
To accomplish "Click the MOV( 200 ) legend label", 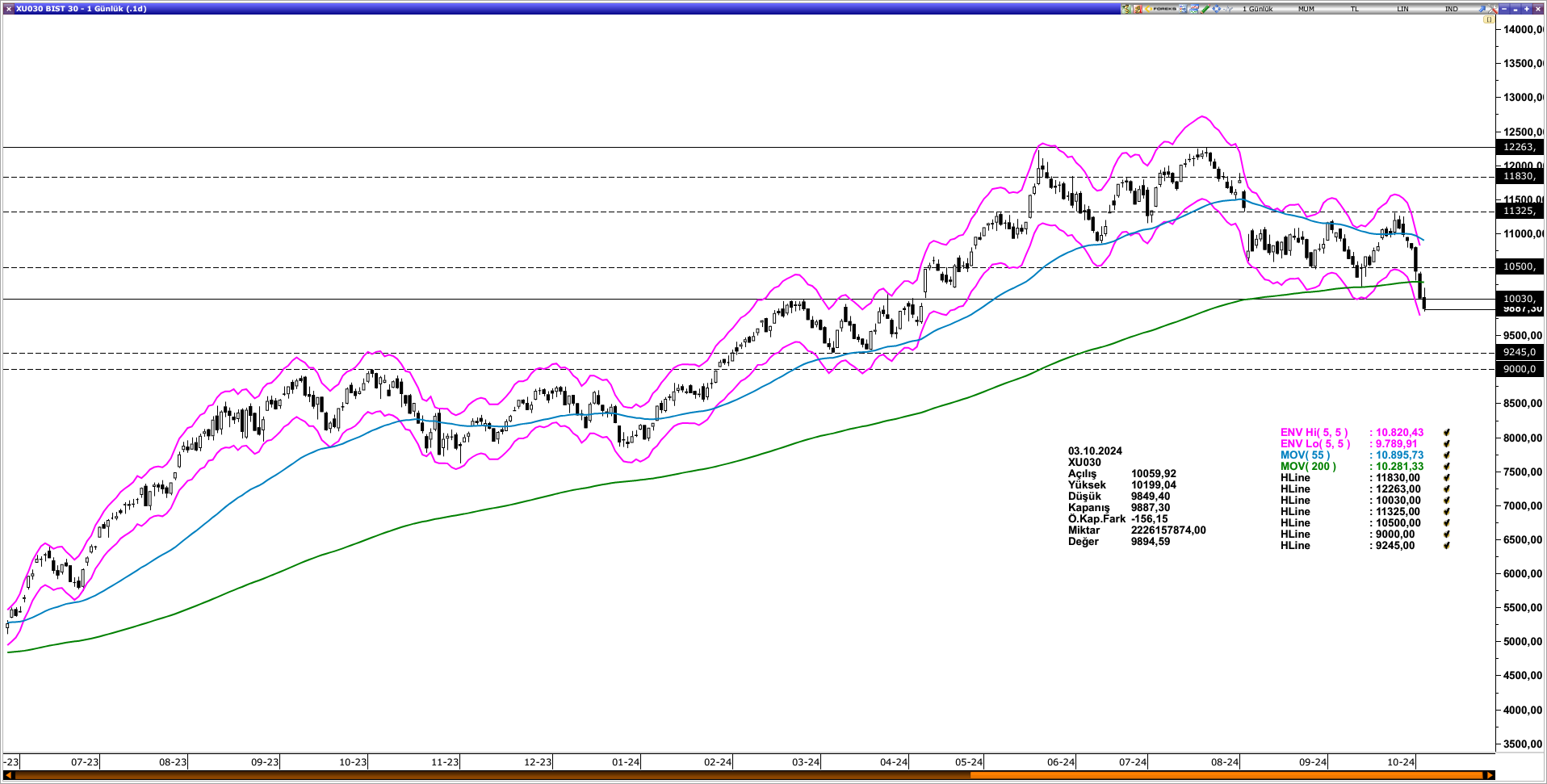I will (x=1308, y=467).
